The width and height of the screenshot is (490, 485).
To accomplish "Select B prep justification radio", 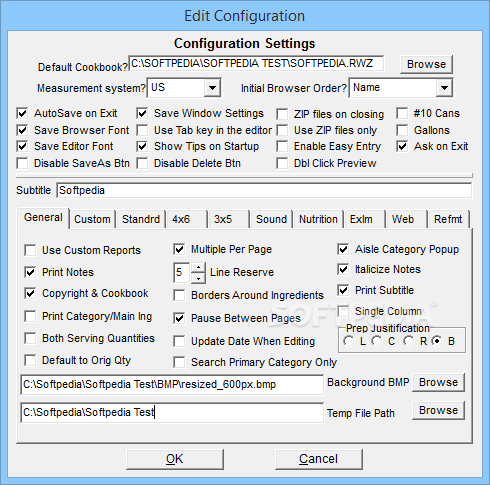I will pyautogui.click(x=437, y=341).
